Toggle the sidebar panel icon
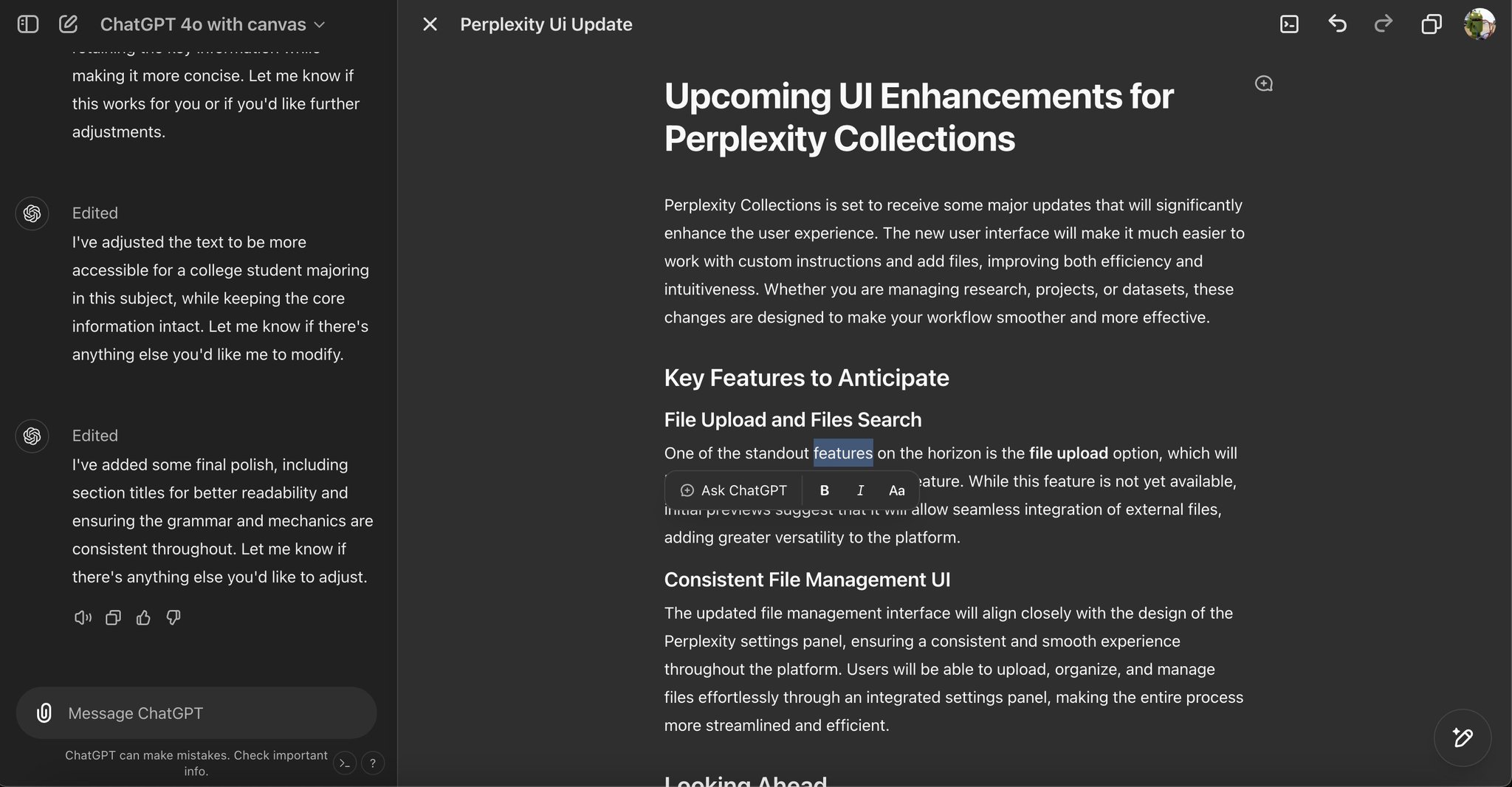The image size is (1512, 787). pyautogui.click(x=27, y=24)
